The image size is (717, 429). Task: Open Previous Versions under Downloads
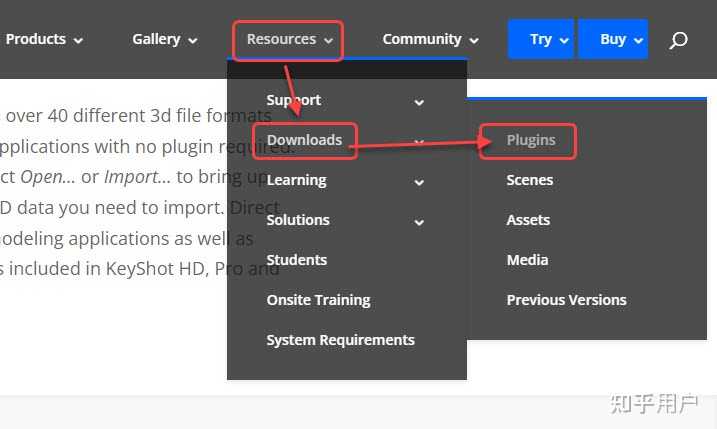tap(567, 300)
